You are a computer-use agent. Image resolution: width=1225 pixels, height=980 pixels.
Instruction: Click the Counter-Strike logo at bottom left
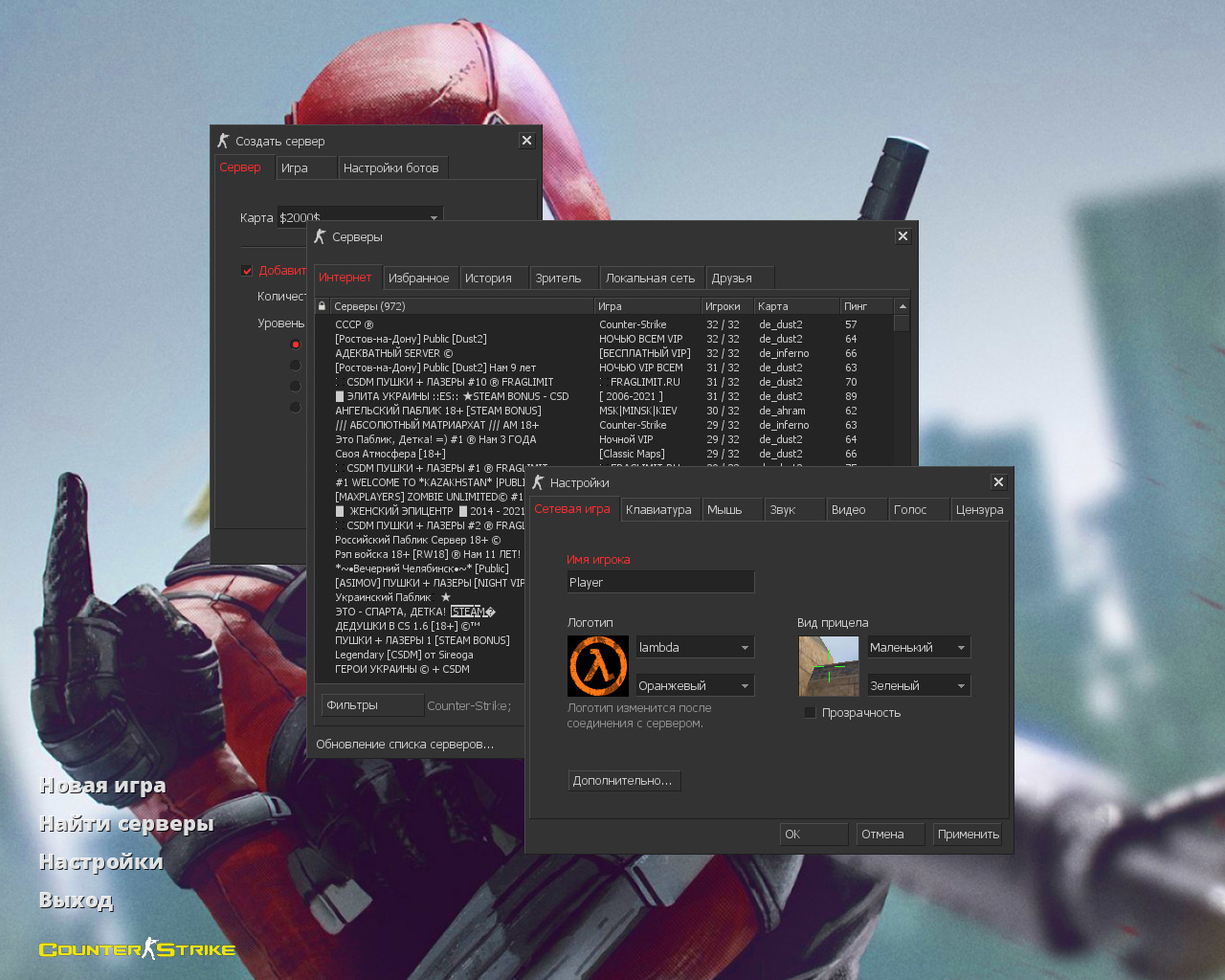(x=137, y=949)
